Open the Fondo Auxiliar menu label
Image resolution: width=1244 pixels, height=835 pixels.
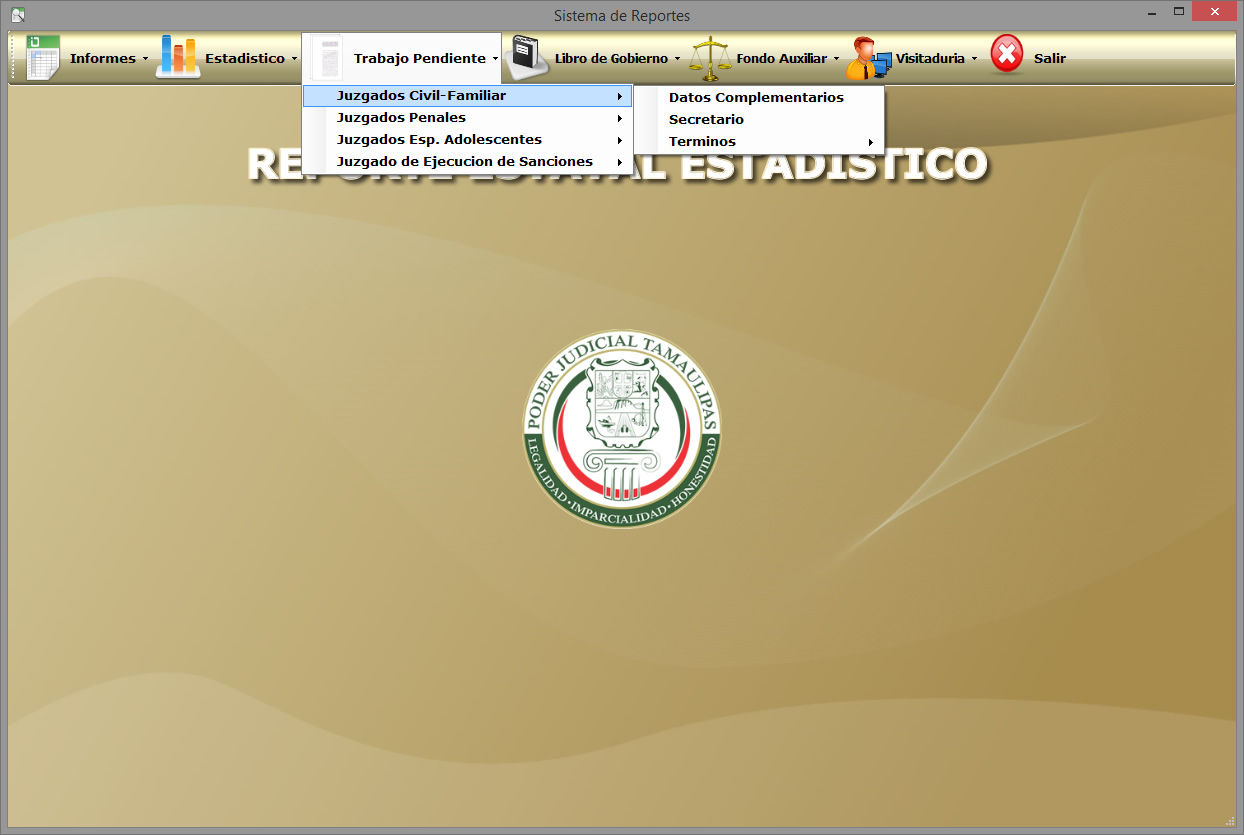[x=782, y=58]
